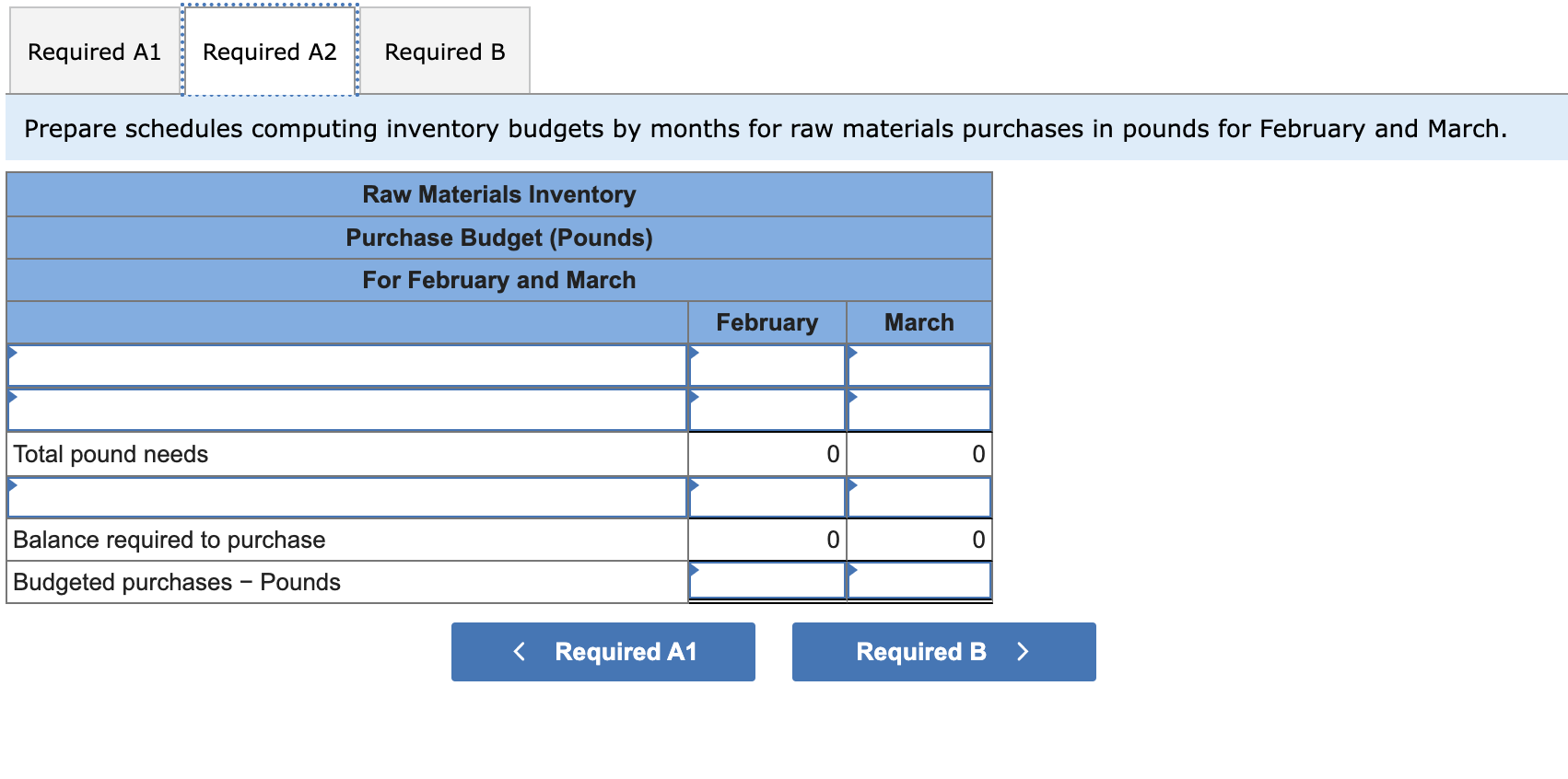Viewport: 1568px width, 779px height.
Task: Click Budgeted purchases February input cell
Action: tap(767, 581)
